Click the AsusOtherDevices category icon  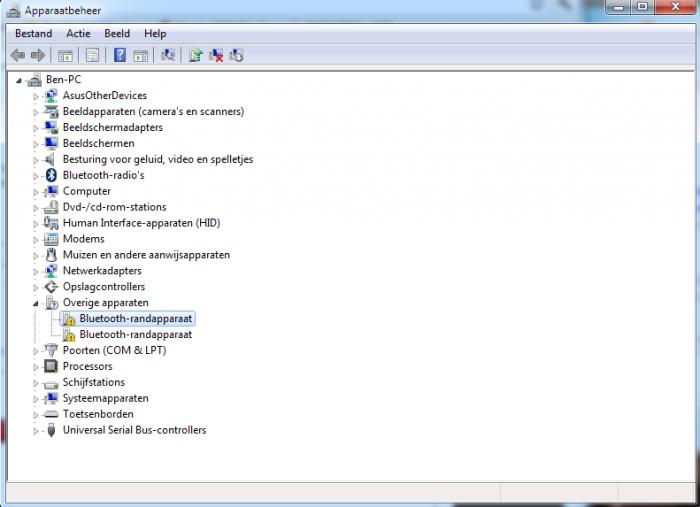[x=51, y=96]
